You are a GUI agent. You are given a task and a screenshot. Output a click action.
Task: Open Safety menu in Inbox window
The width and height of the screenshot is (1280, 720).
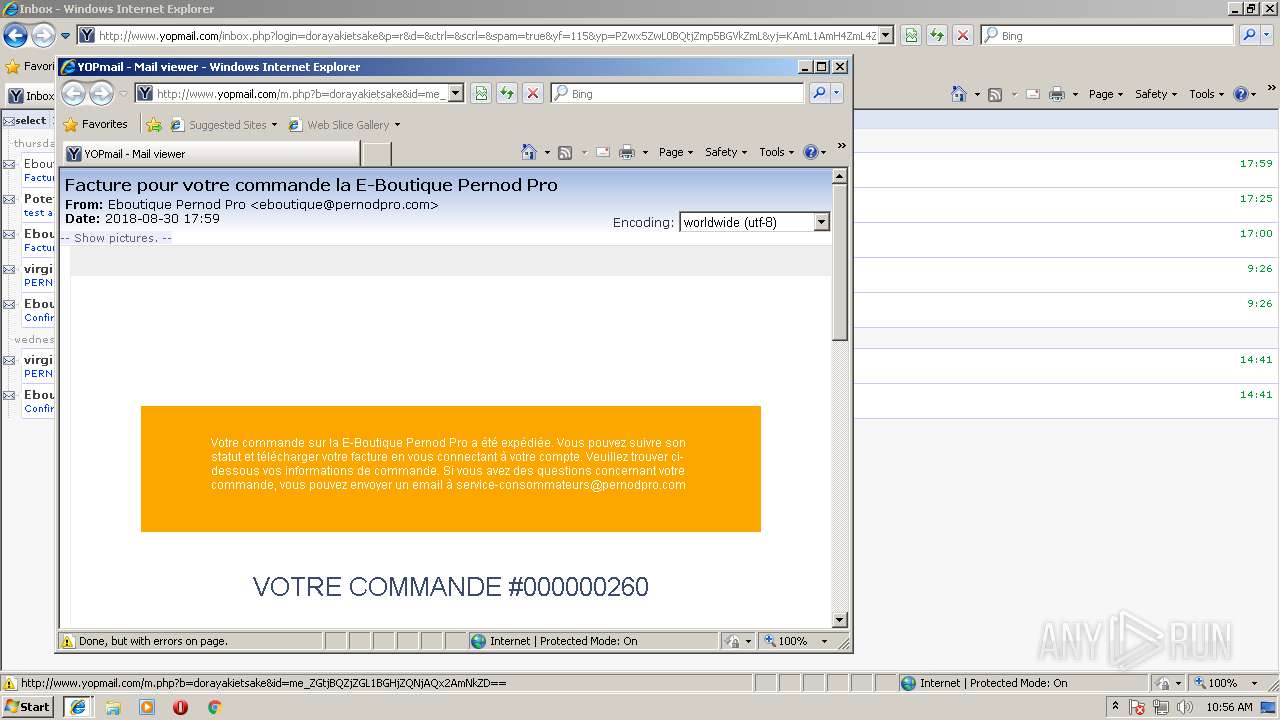(x=1156, y=94)
